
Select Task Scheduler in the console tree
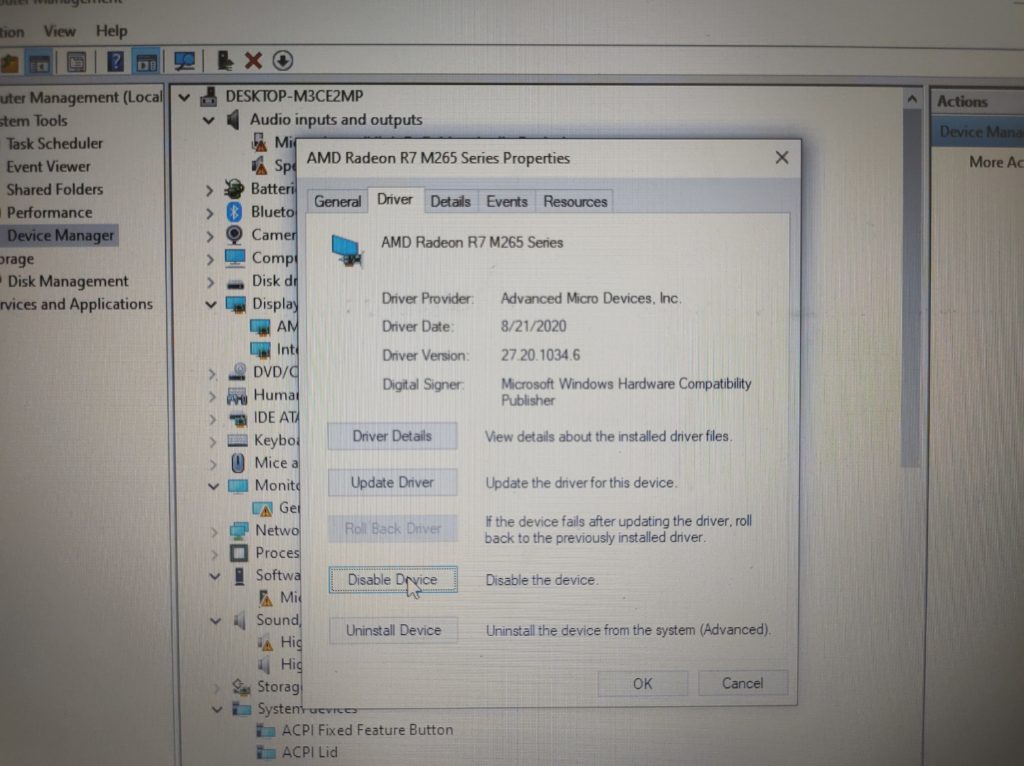[55, 144]
